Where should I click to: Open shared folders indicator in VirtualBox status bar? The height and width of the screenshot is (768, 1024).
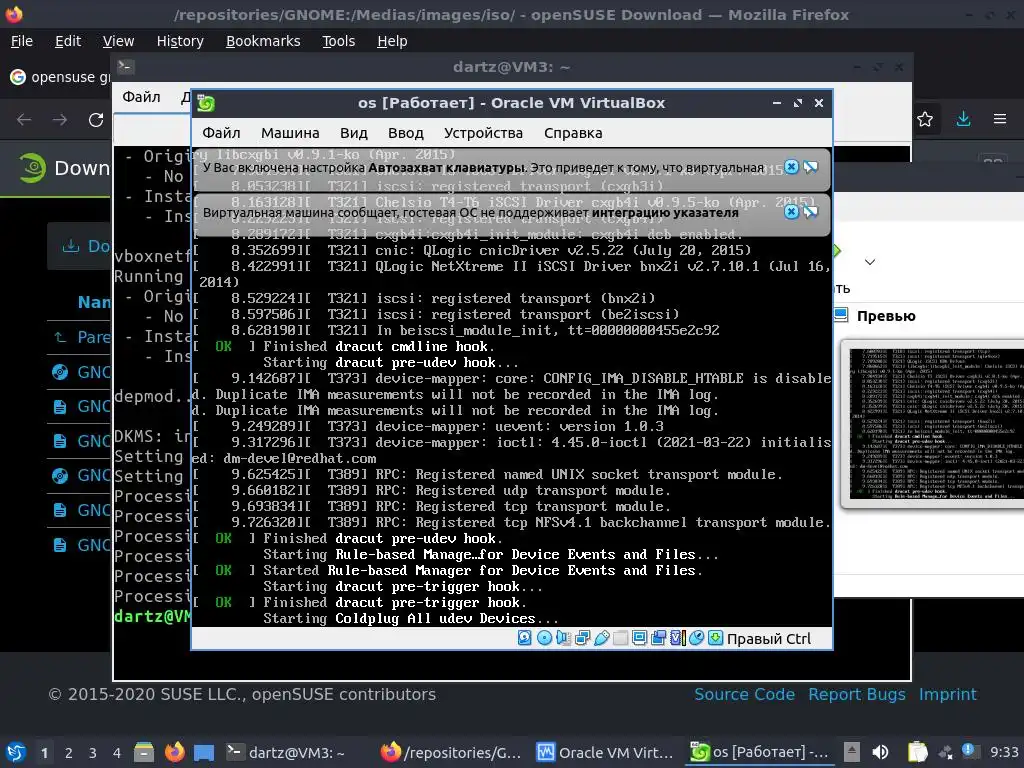tap(620, 638)
